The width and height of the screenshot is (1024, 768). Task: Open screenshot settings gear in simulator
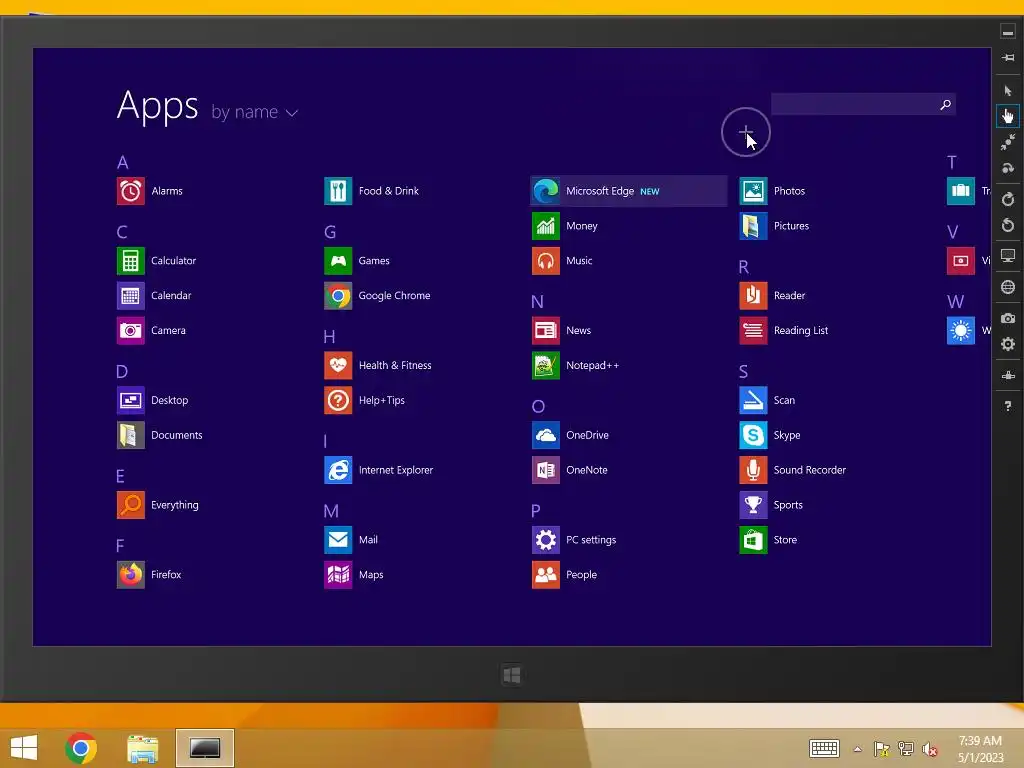[x=1008, y=344]
